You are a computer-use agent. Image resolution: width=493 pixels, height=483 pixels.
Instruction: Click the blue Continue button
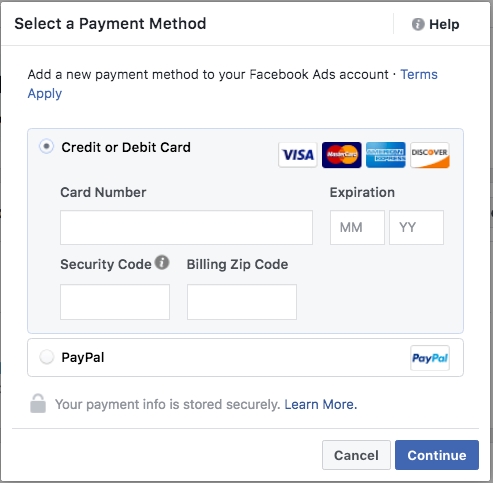click(x=437, y=455)
